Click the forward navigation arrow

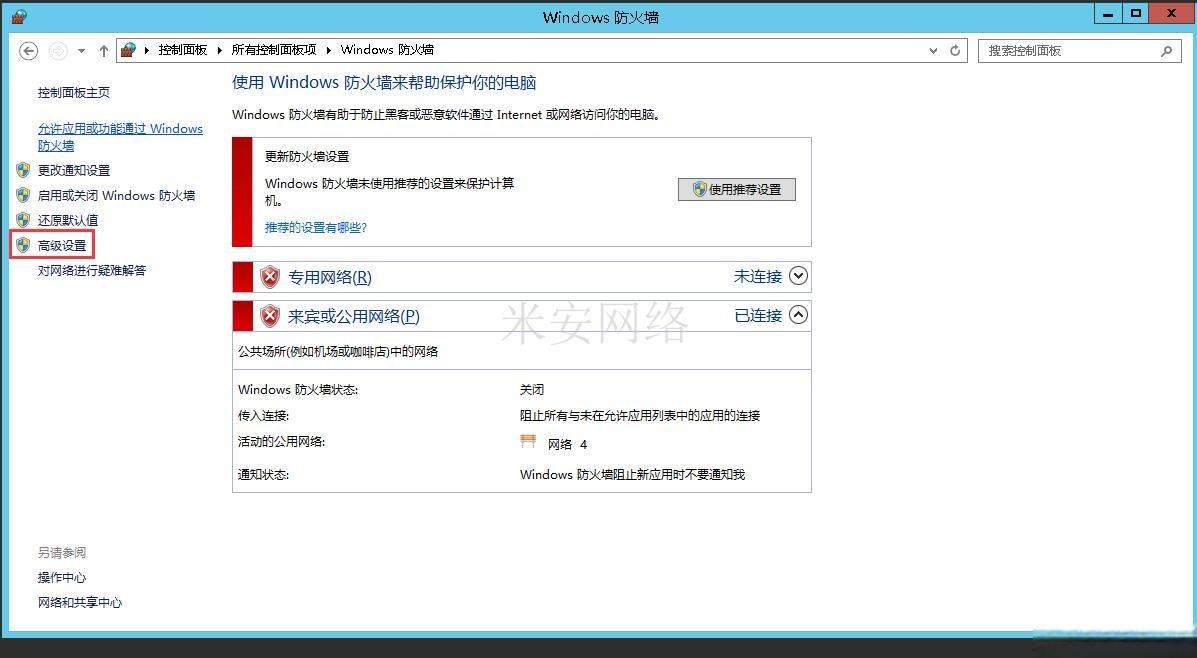[x=58, y=50]
